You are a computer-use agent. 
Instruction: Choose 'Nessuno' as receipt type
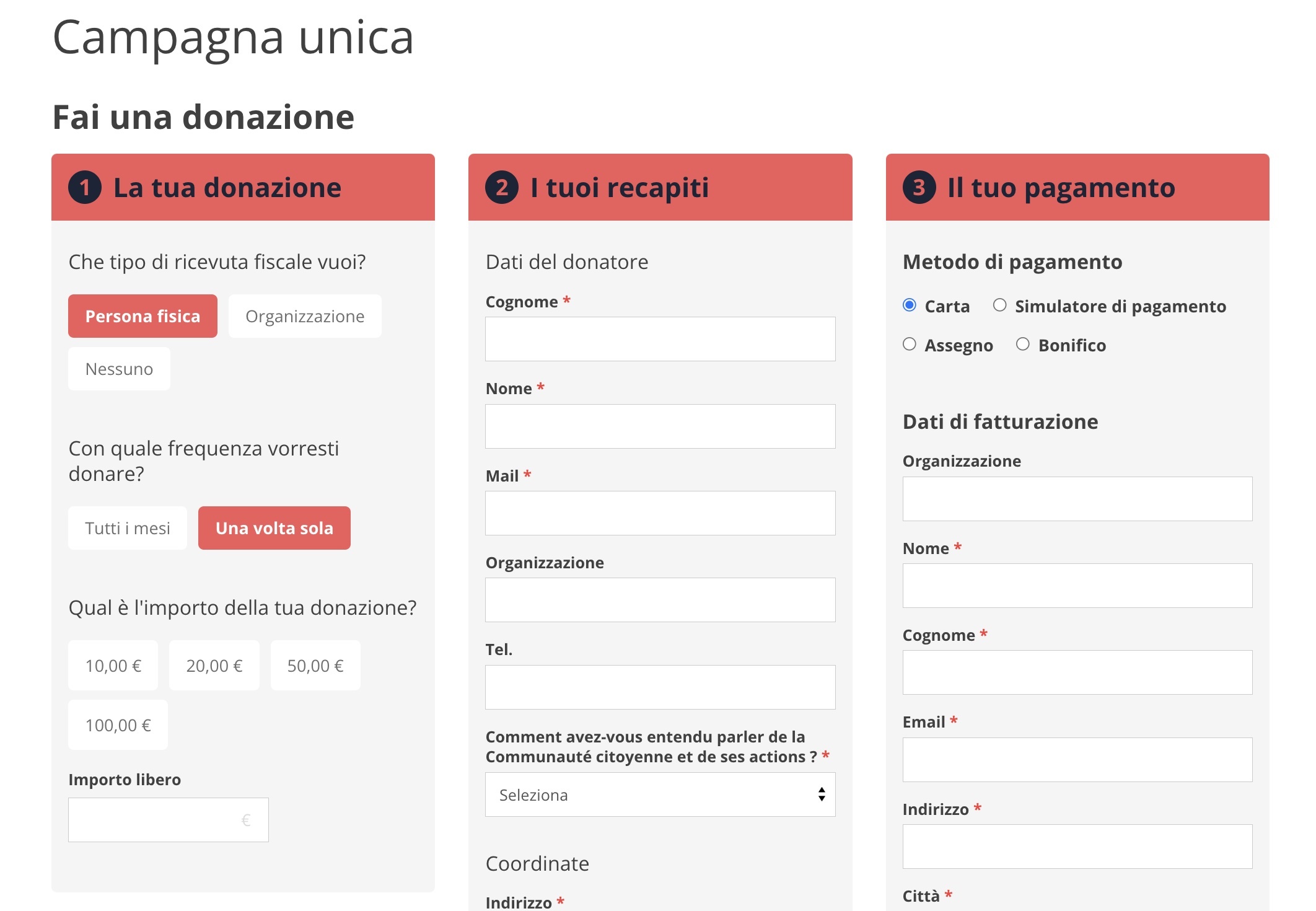[118, 368]
